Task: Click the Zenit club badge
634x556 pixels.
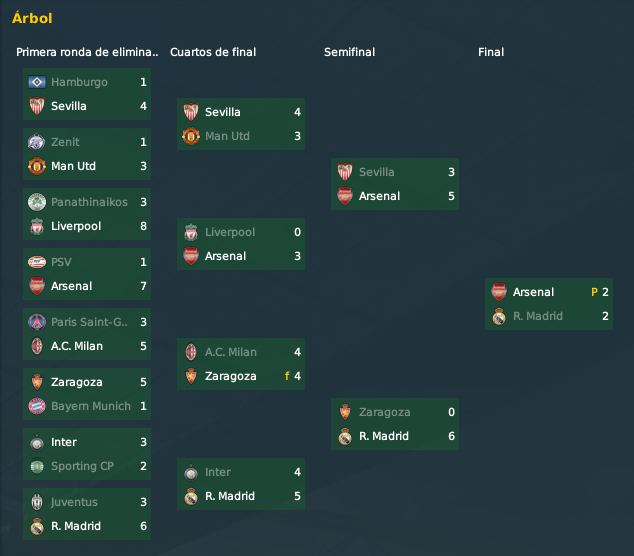Action: pos(37,142)
